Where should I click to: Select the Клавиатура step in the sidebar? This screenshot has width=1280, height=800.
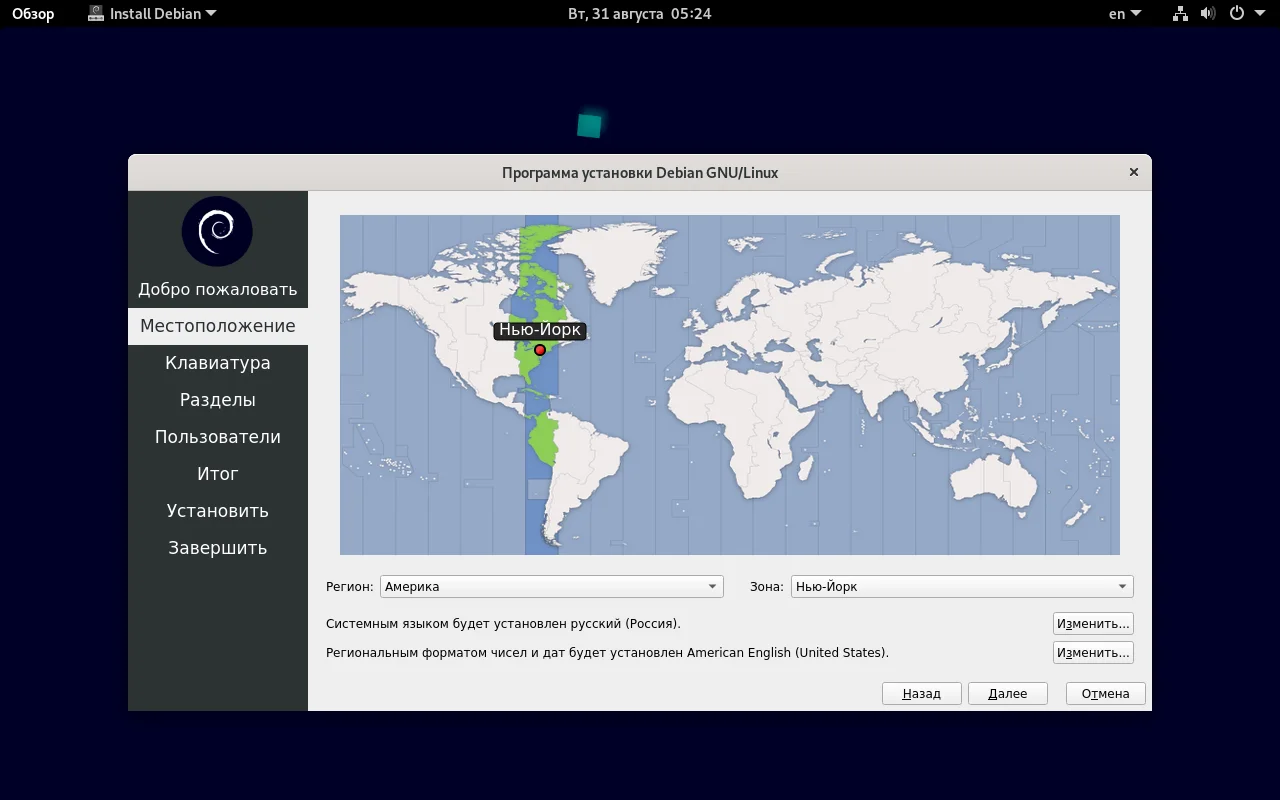(217, 362)
